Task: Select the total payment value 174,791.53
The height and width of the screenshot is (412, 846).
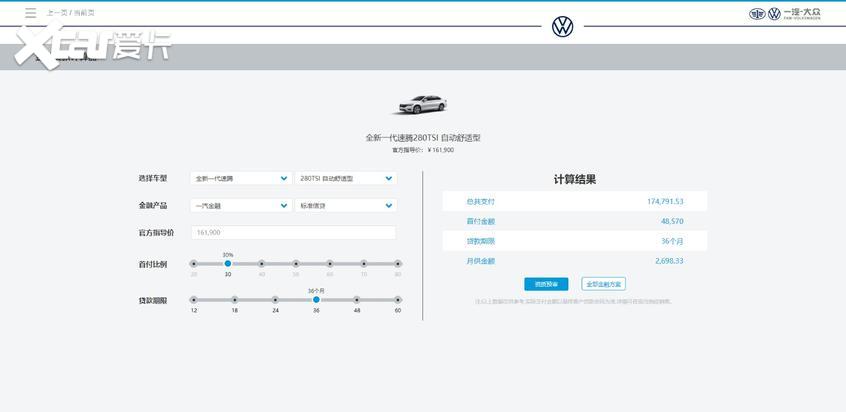Action: pyautogui.click(x=665, y=202)
